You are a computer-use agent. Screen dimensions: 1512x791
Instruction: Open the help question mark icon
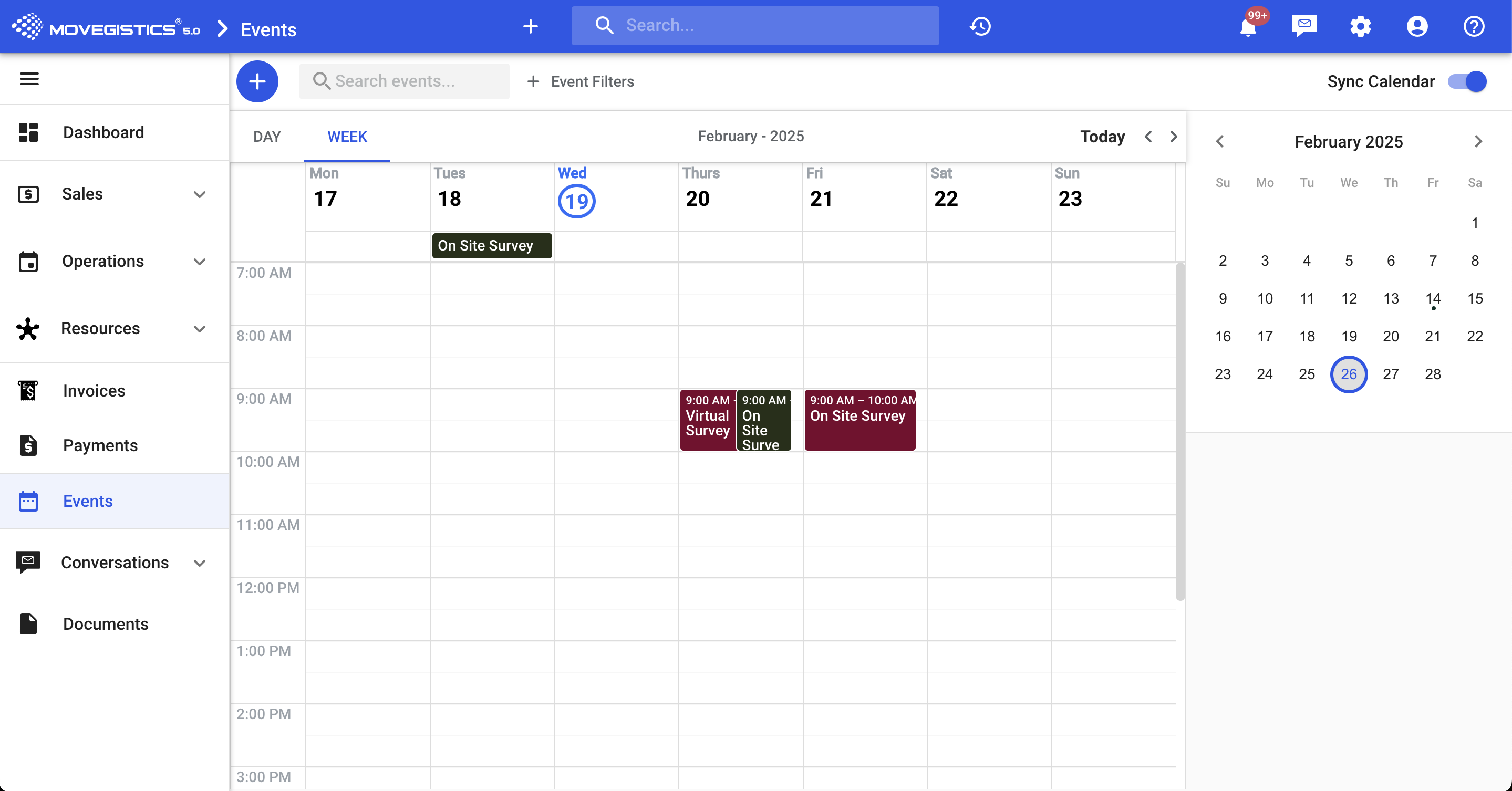click(1473, 26)
